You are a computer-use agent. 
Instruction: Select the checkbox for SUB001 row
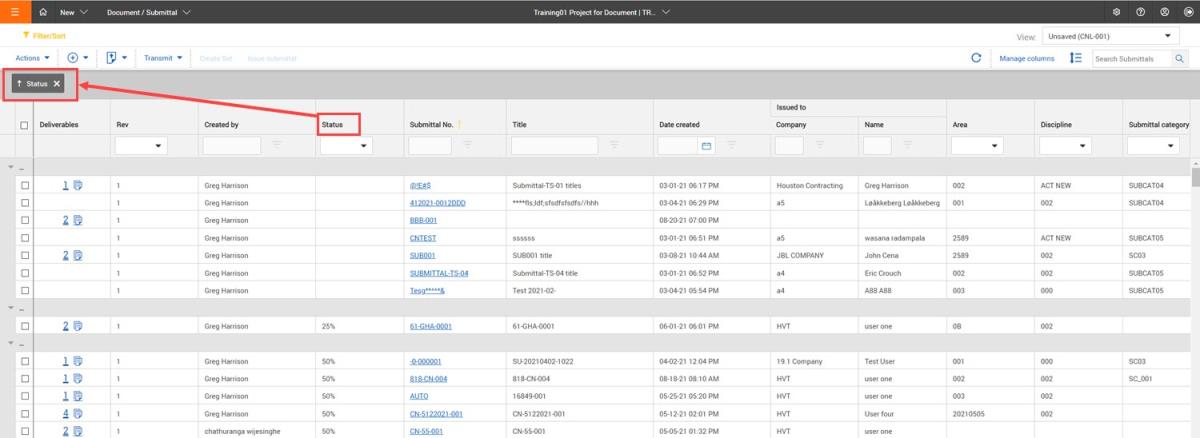click(x=24, y=255)
